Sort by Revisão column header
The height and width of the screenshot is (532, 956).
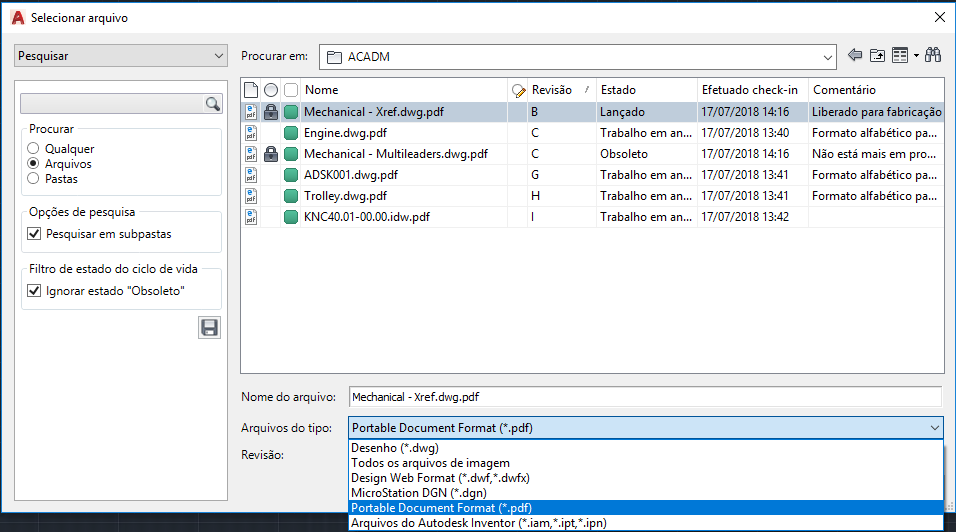coord(562,90)
